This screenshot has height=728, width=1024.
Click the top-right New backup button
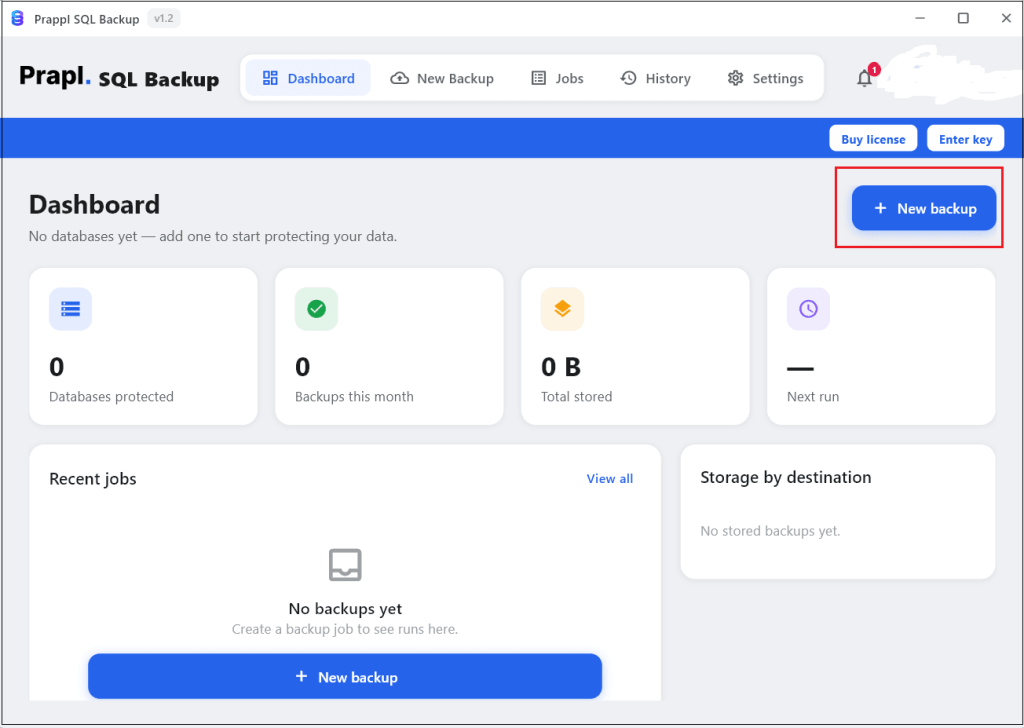point(923,208)
